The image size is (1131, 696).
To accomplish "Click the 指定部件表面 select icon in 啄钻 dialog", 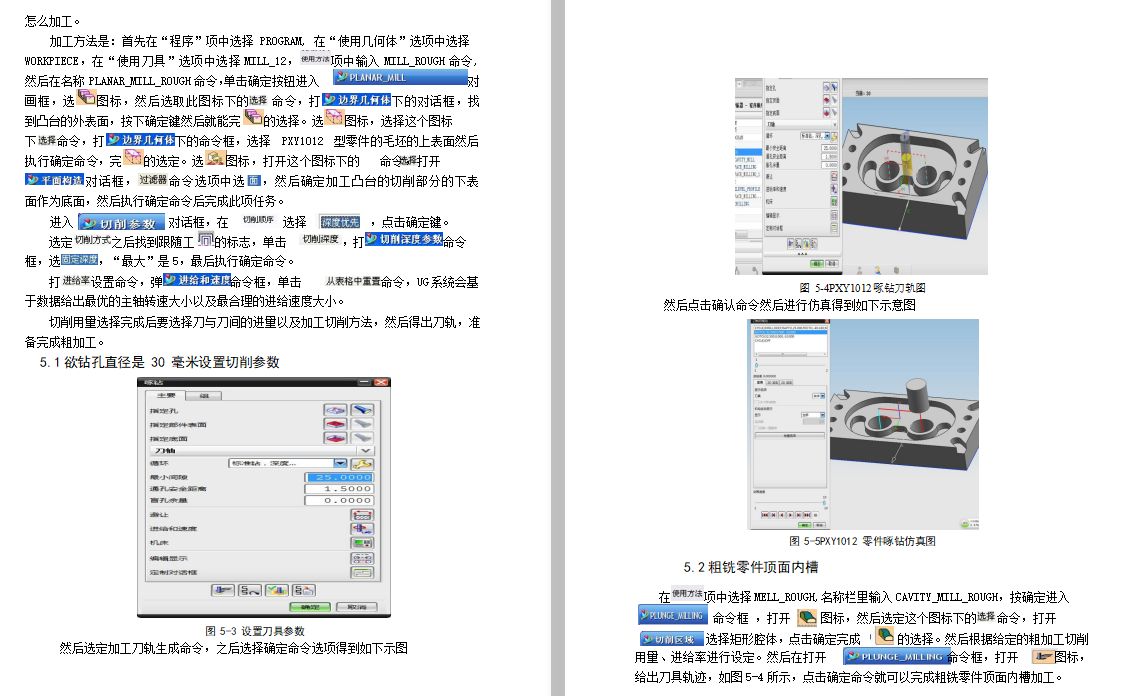I will (x=335, y=424).
